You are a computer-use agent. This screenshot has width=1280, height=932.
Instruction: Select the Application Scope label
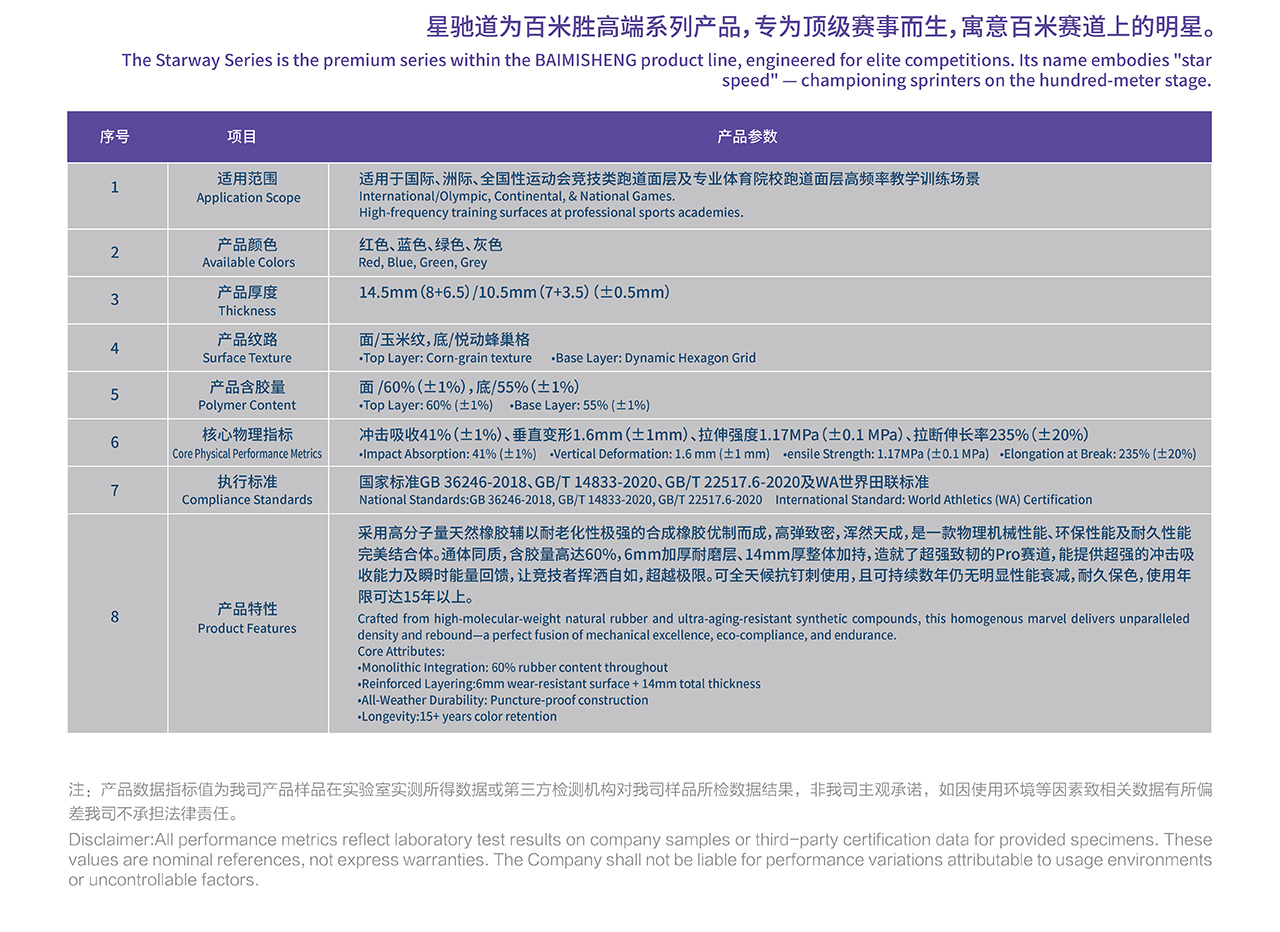pos(248,198)
